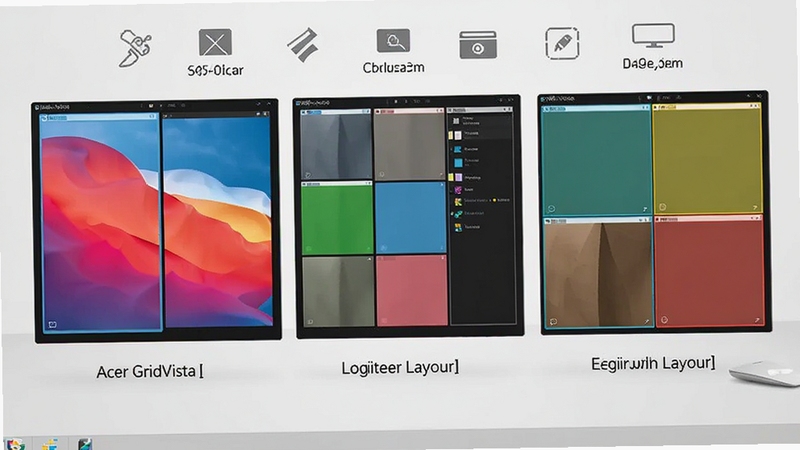The image size is (800, 450).
Task: Click the Egiirwrih Layour label
Action: click(x=653, y=364)
